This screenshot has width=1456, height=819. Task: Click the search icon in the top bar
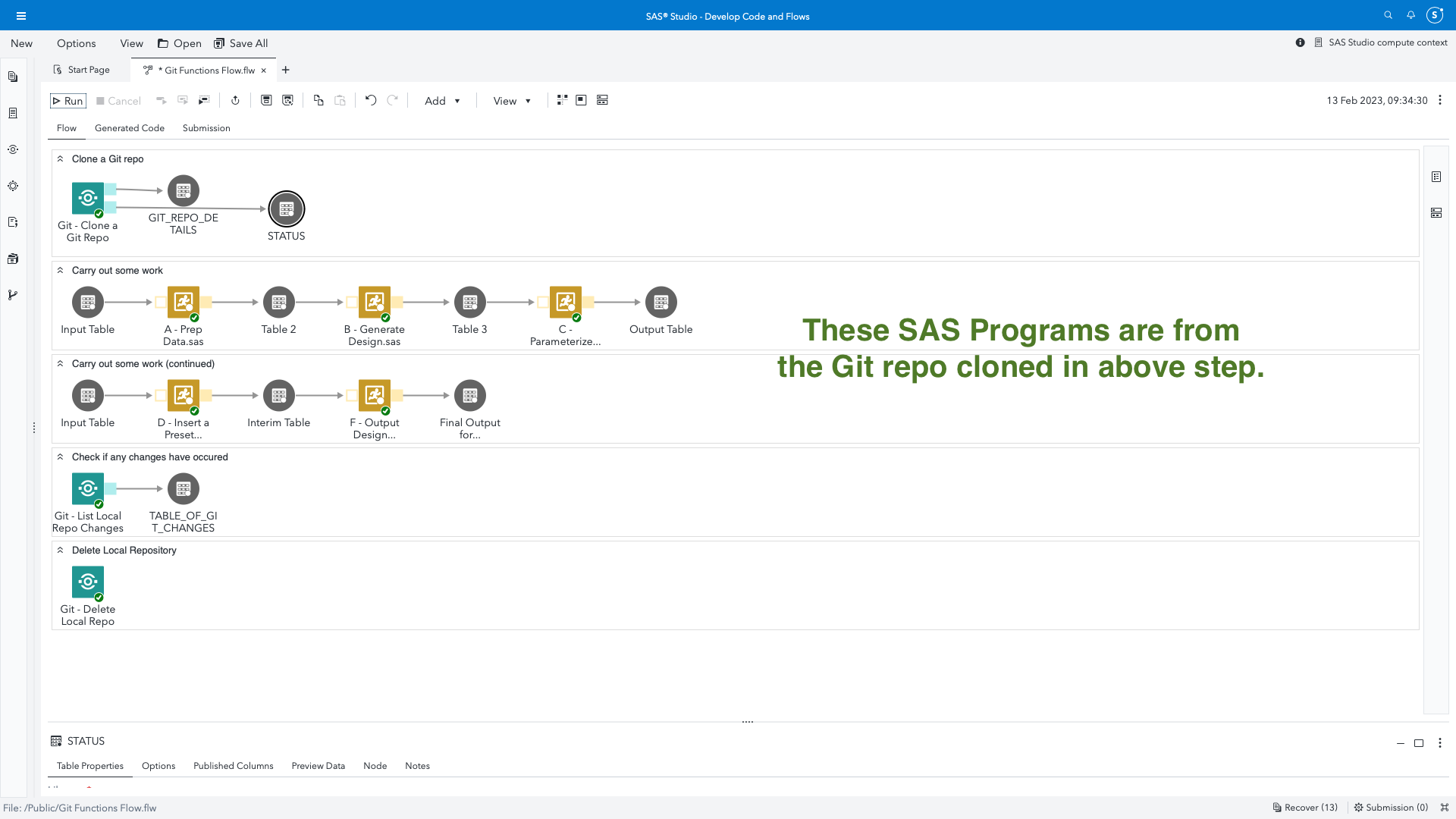(1389, 15)
